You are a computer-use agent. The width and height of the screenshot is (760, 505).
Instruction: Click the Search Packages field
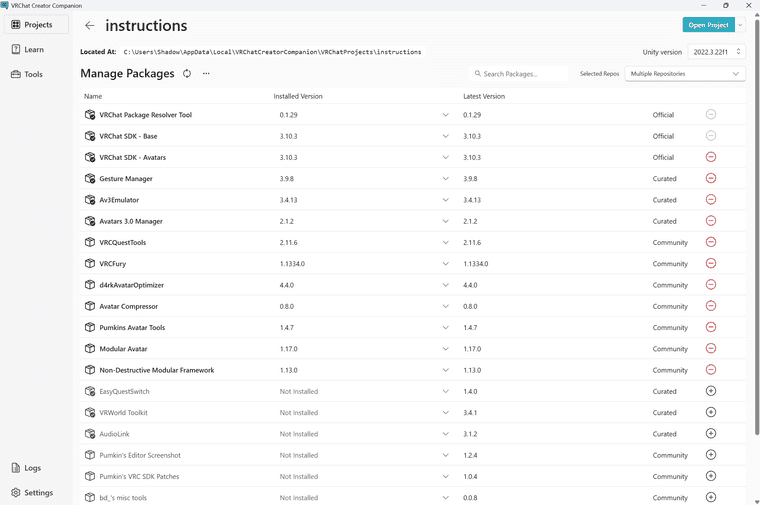pos(519,74)
